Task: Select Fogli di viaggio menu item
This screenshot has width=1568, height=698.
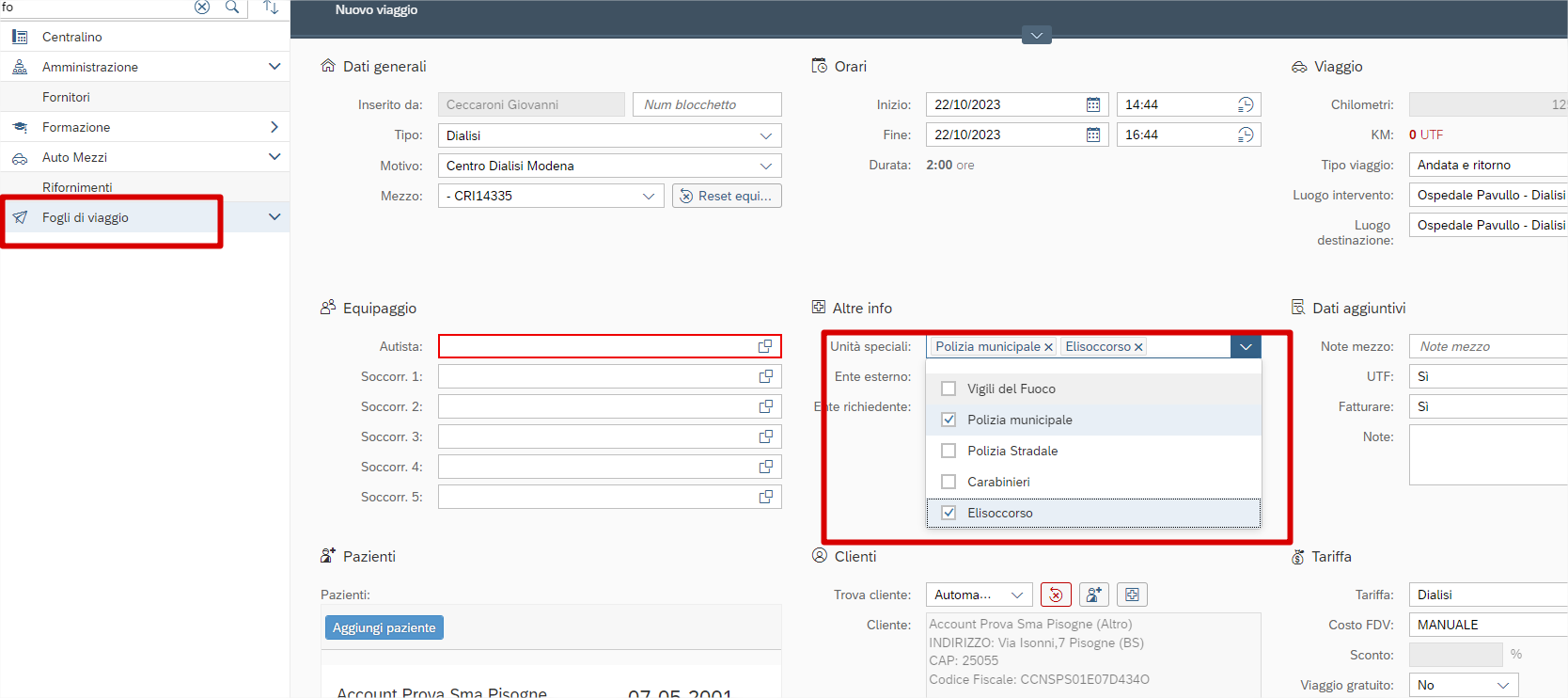Action: 86,217
